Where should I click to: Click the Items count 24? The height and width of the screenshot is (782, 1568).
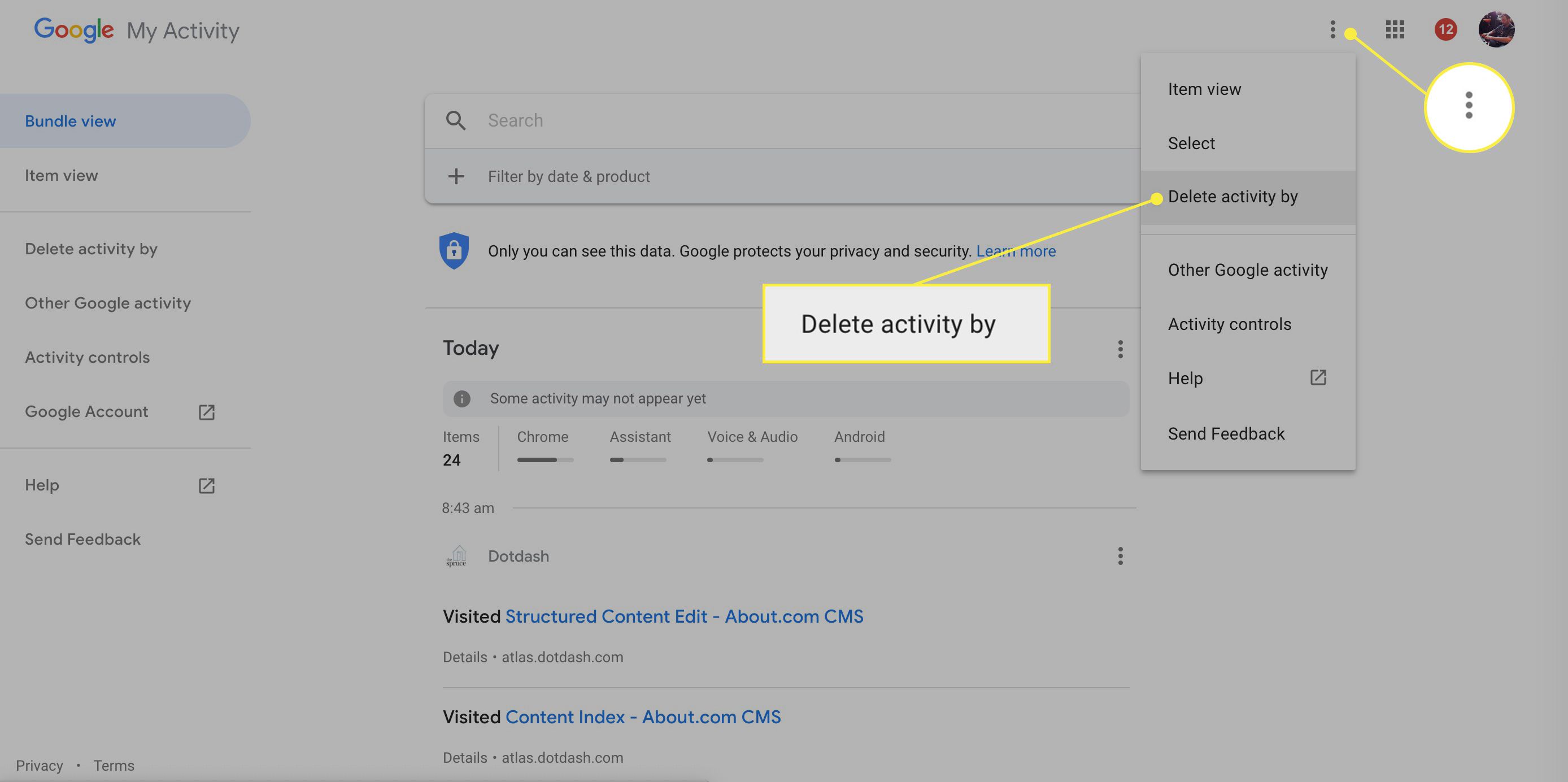[452, 460]
